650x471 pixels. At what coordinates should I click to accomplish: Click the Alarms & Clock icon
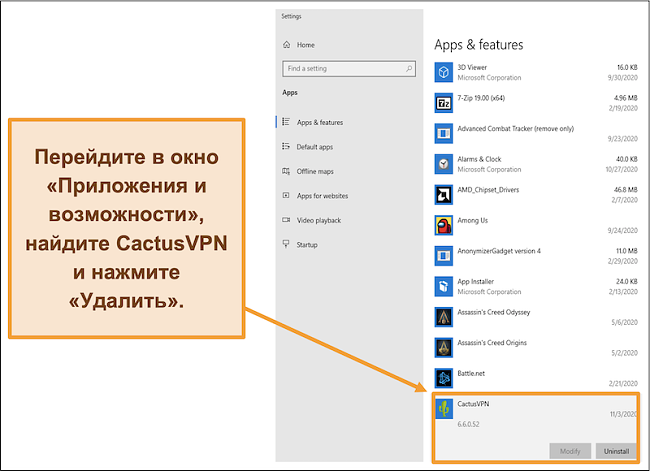pos(444,164)
